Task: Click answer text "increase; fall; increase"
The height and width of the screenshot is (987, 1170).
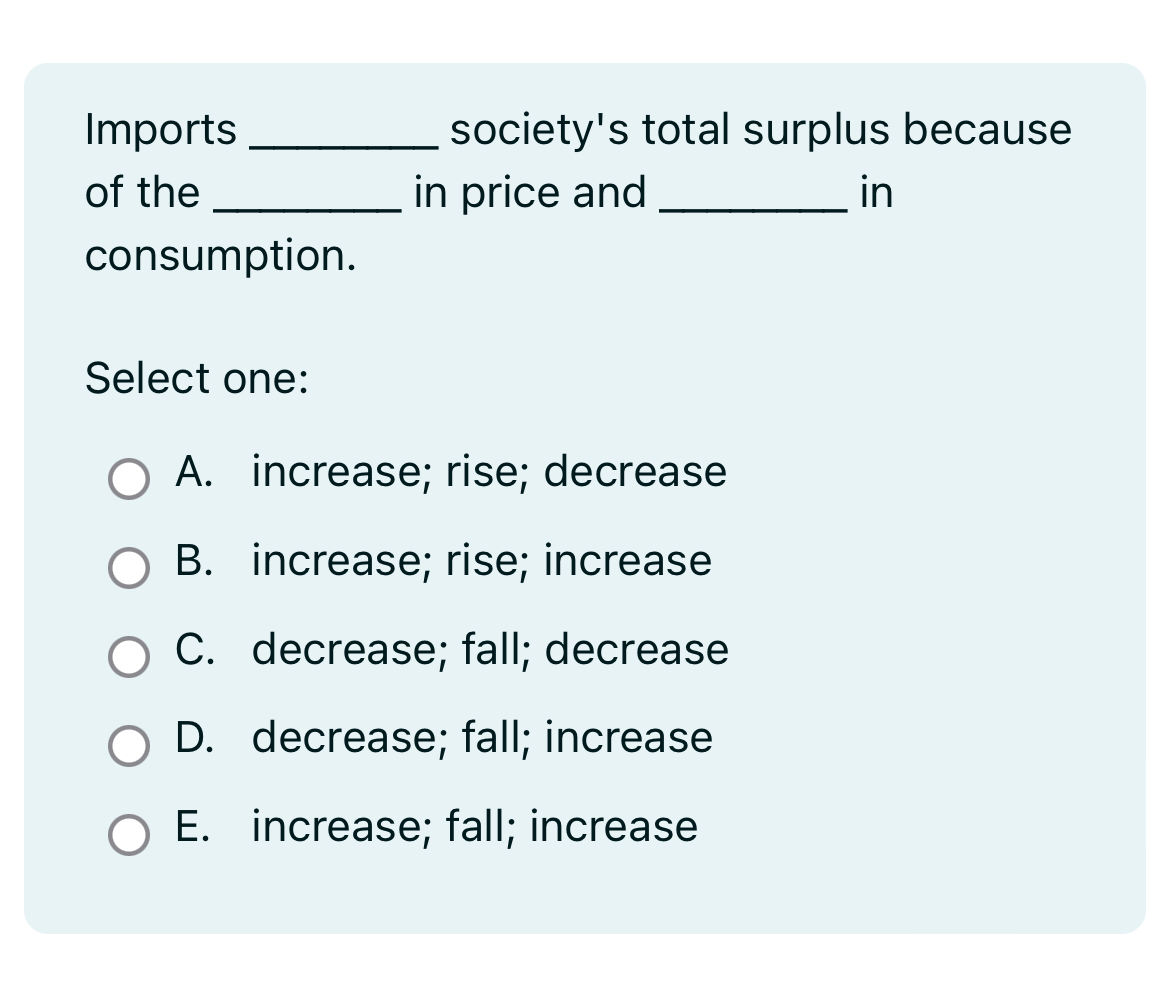Action: point(475,827)
